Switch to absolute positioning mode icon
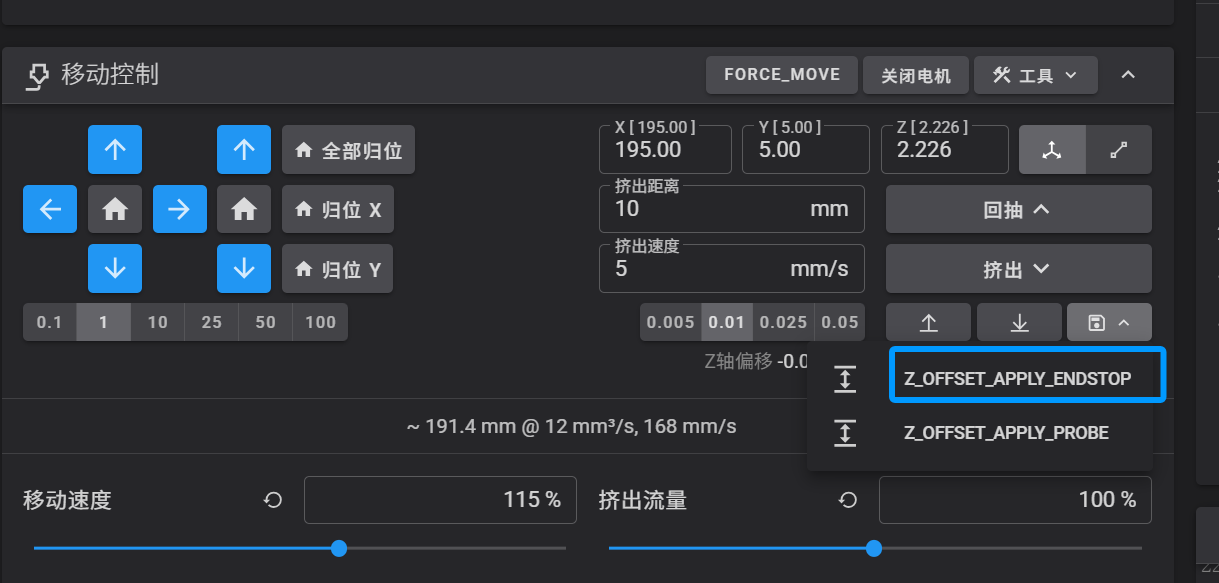1219x583 pixels. point(1052,150)
